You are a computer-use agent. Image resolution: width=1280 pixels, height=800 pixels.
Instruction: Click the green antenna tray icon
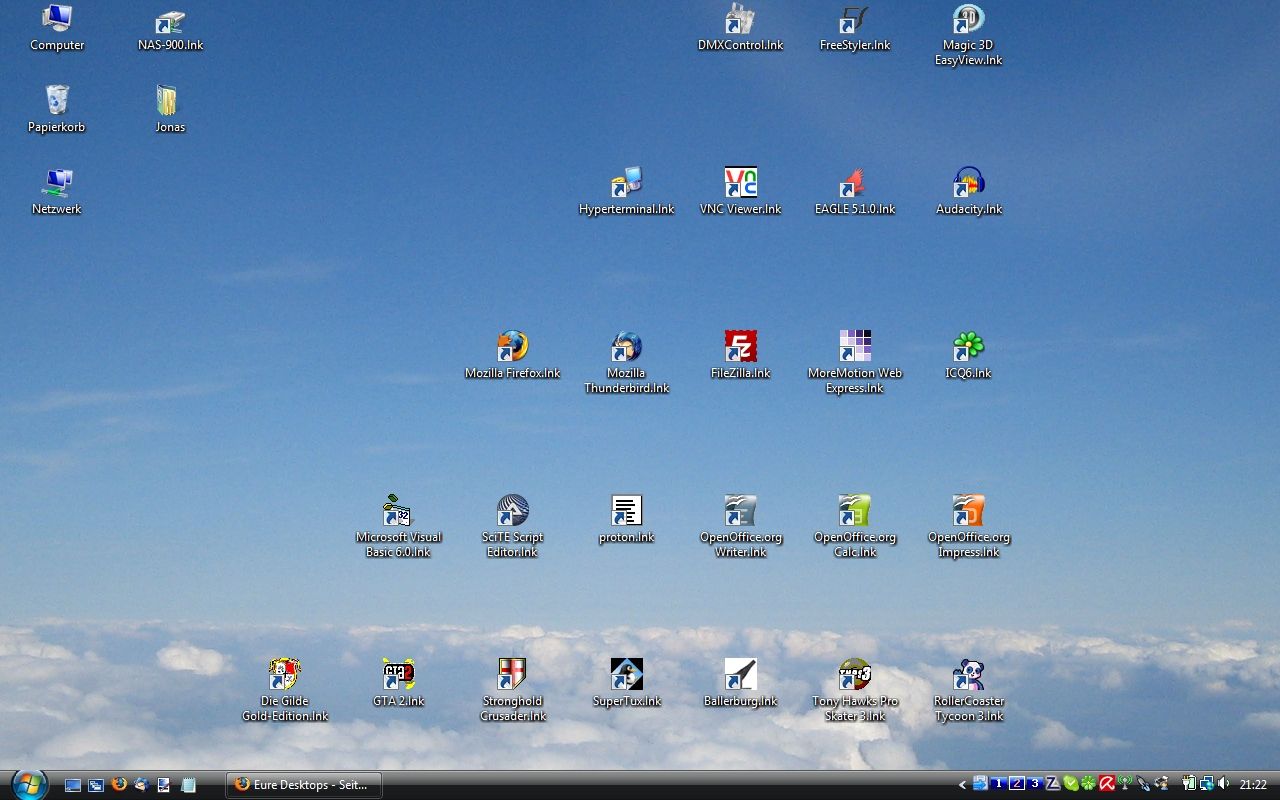pos(1125,784)
